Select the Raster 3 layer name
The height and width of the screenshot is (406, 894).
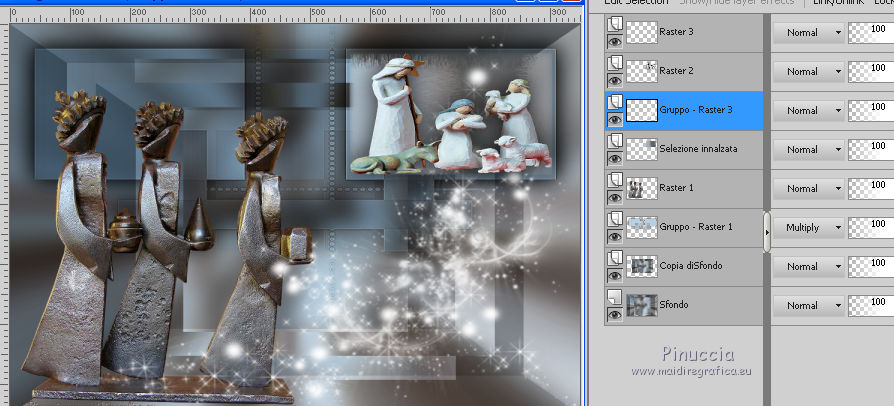(676, 32)
